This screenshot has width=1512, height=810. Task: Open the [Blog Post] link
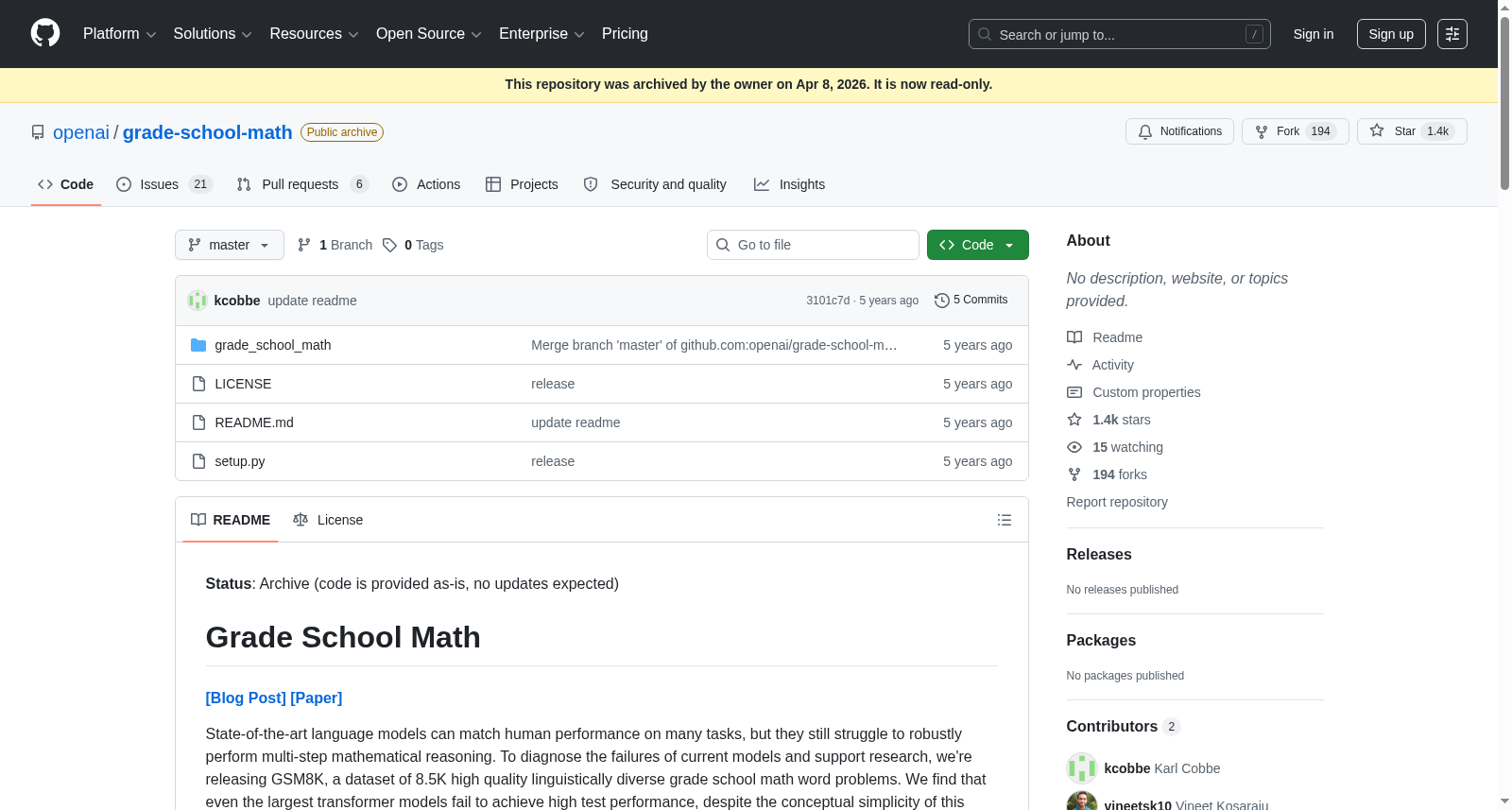click(x=246, y=698)
